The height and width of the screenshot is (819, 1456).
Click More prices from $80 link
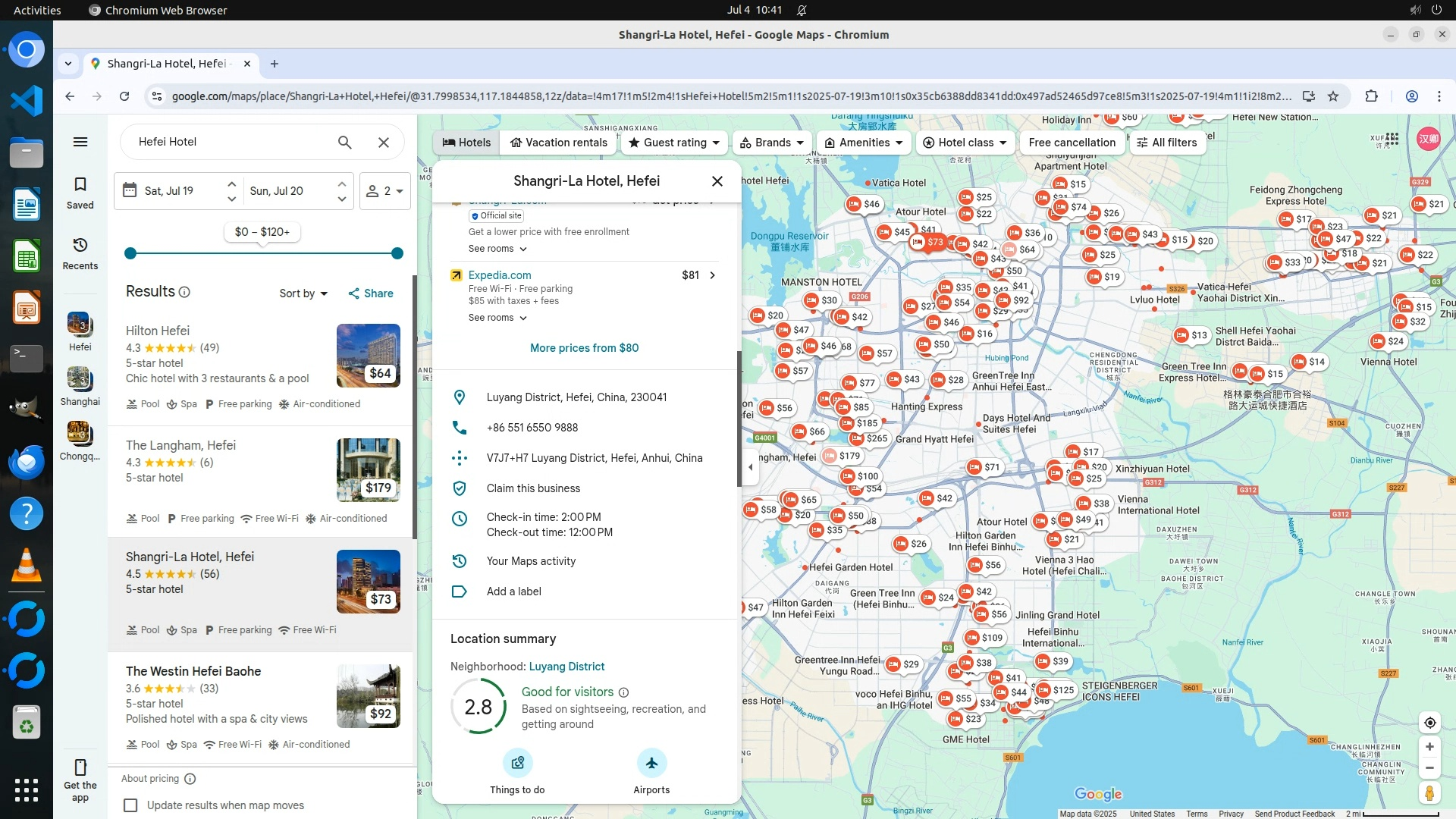coord(584,348)
